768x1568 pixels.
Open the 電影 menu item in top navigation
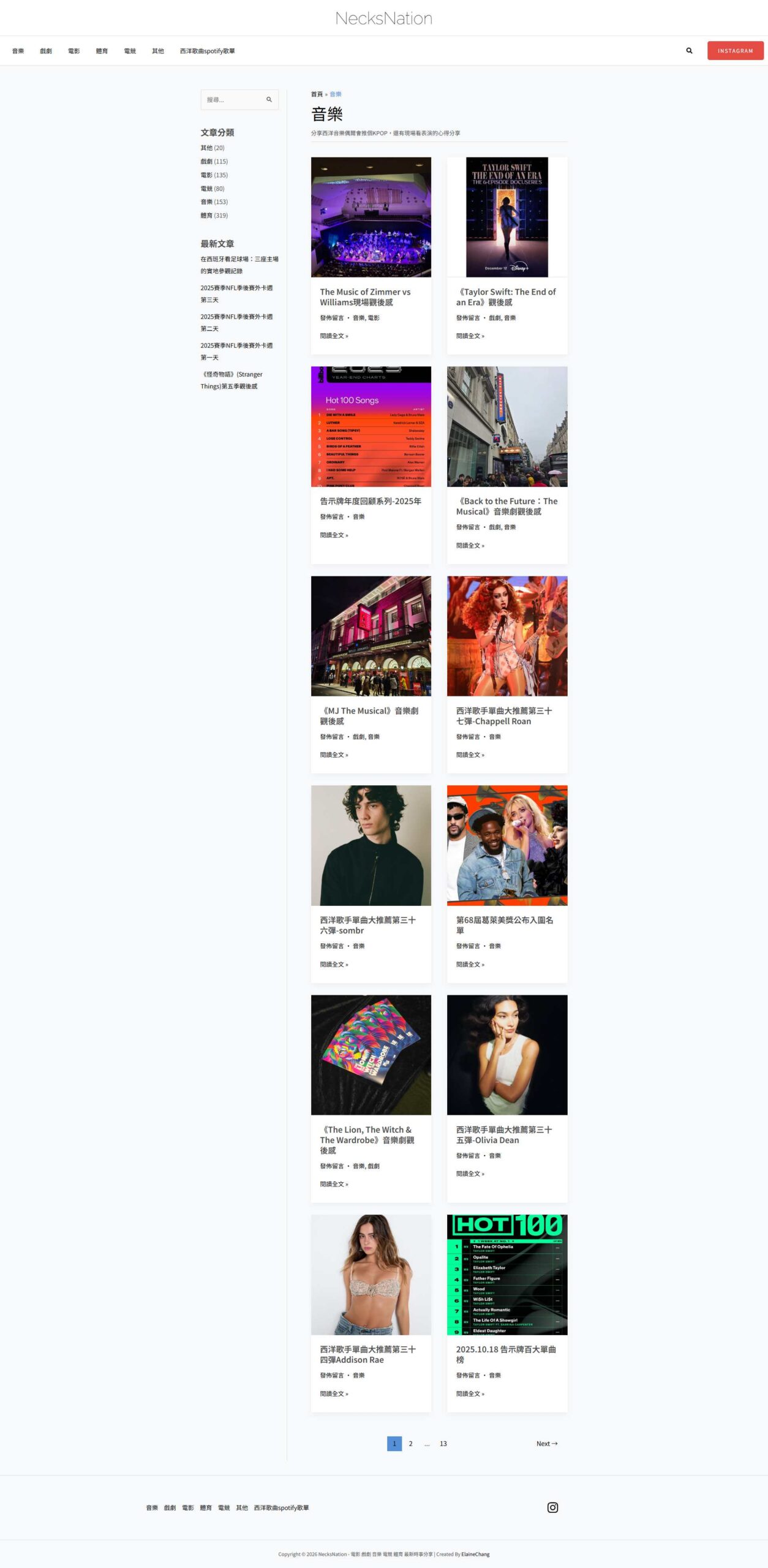coord(73,51)
